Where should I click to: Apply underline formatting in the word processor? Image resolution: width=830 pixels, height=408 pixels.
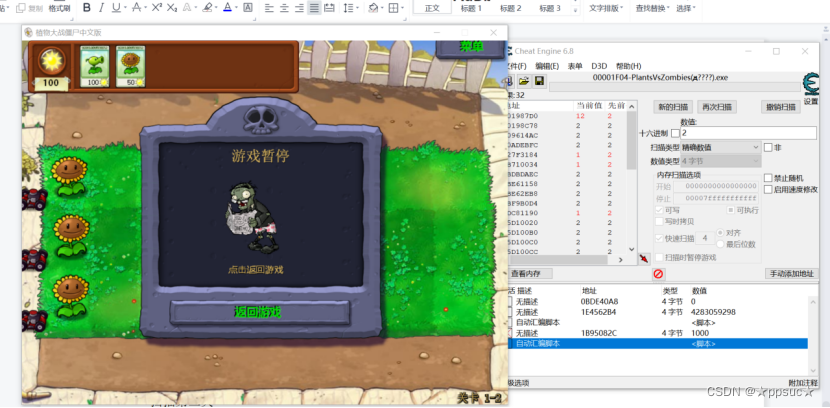point(114,8)
